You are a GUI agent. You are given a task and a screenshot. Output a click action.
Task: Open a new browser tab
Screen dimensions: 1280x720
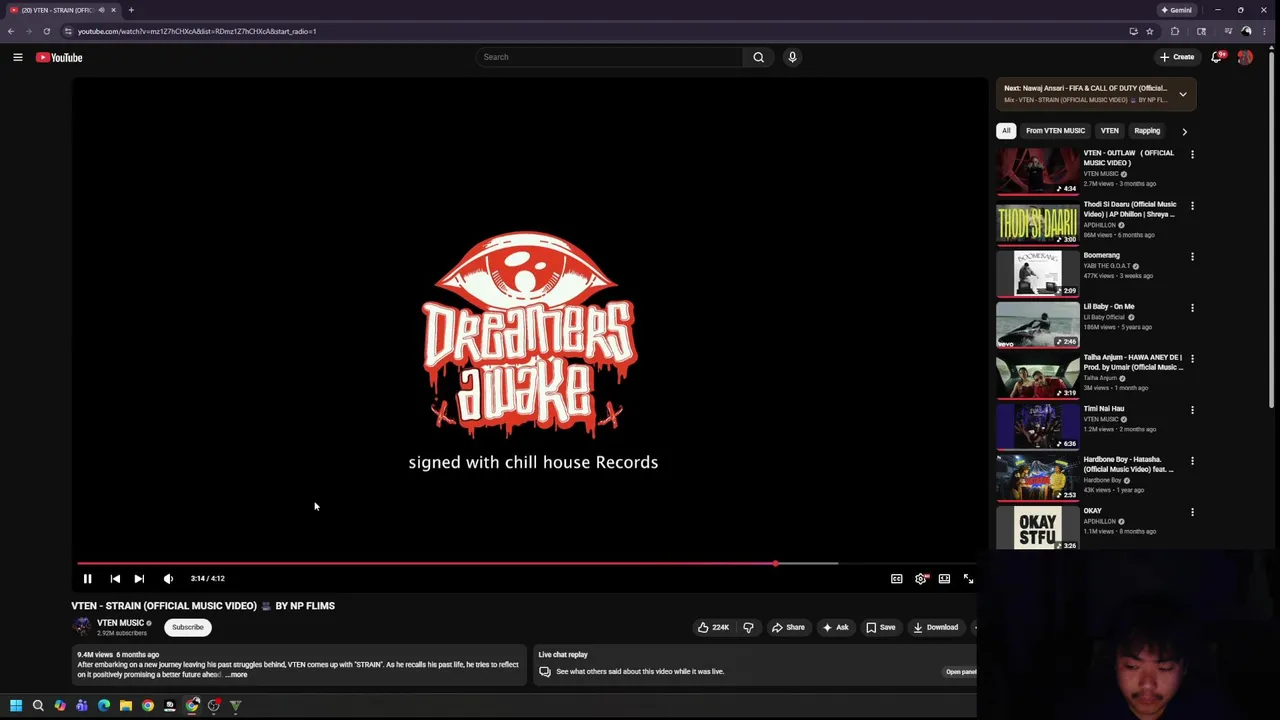131,10
